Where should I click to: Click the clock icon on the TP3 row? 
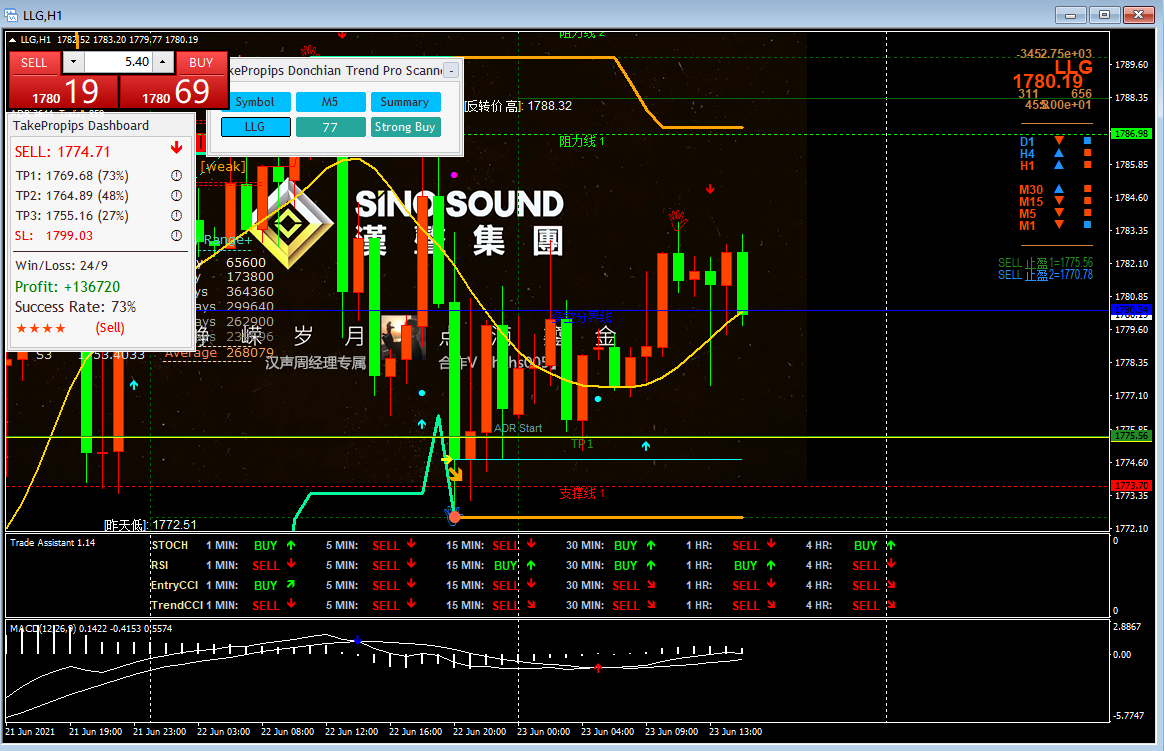(x=177, y=216)
